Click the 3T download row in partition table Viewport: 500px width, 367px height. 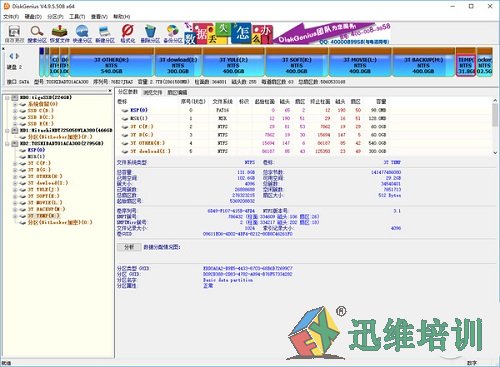tap(253, 151)
